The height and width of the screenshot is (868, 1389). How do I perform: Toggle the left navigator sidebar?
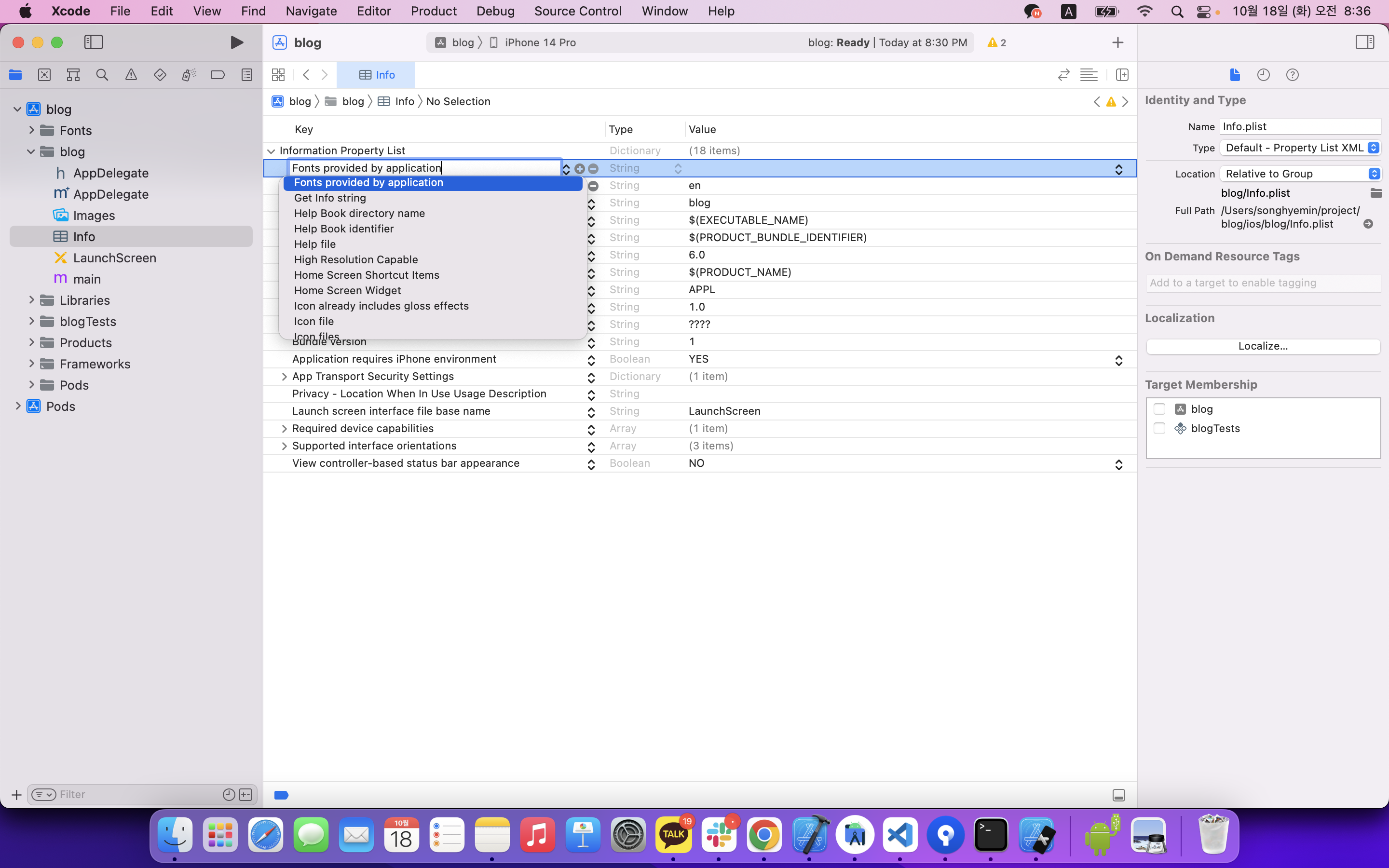(x=94, y=42)
